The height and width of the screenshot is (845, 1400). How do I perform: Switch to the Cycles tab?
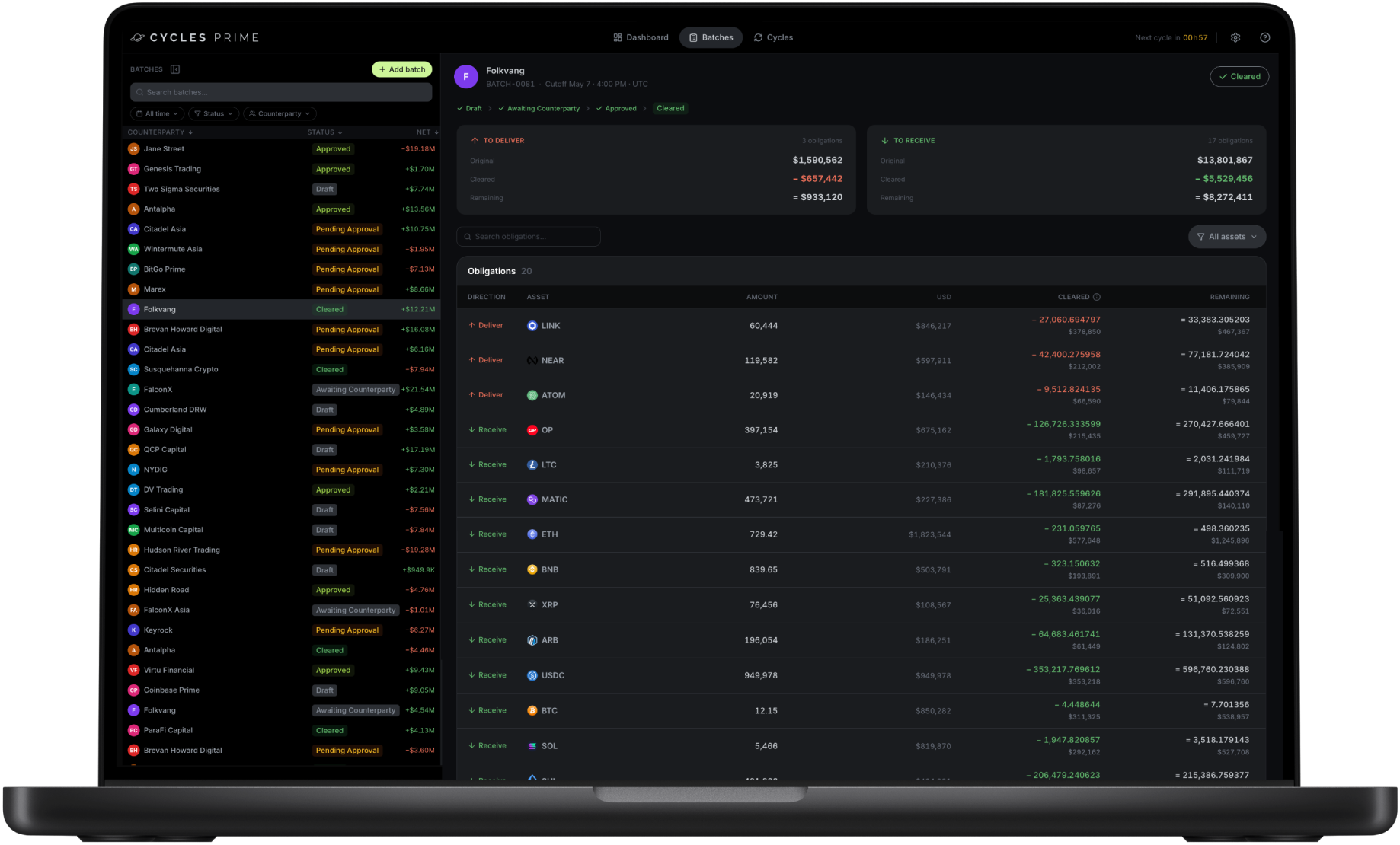coord(773,37)
